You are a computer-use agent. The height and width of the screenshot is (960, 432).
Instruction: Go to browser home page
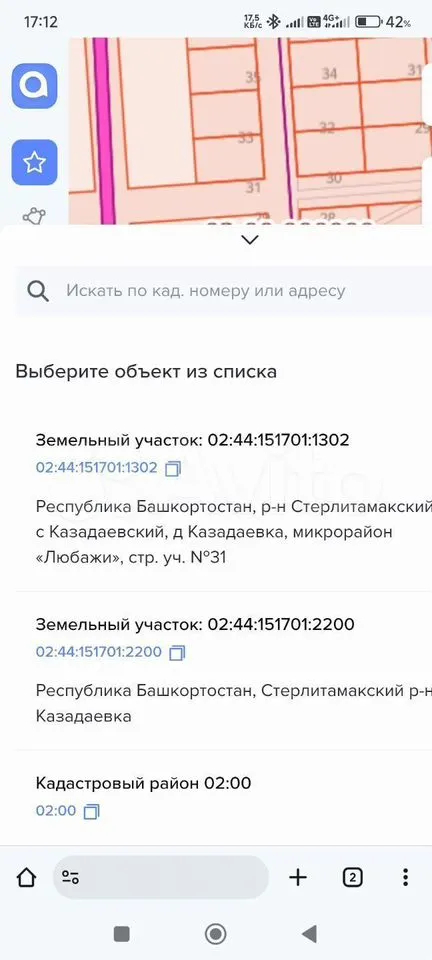pyautogui.click(x=26, y=878)
